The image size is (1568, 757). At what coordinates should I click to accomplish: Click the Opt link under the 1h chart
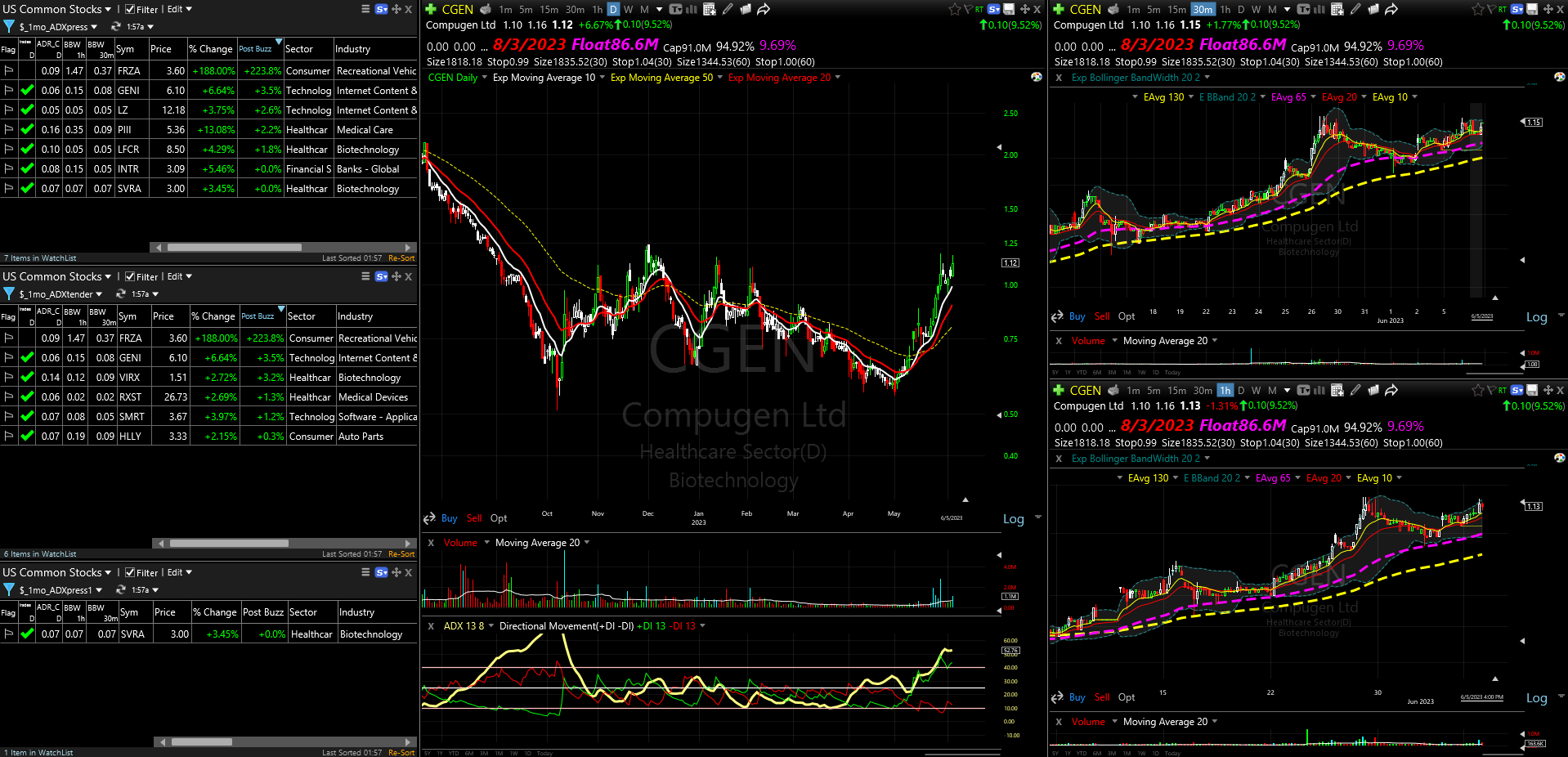click(1127, 697)
